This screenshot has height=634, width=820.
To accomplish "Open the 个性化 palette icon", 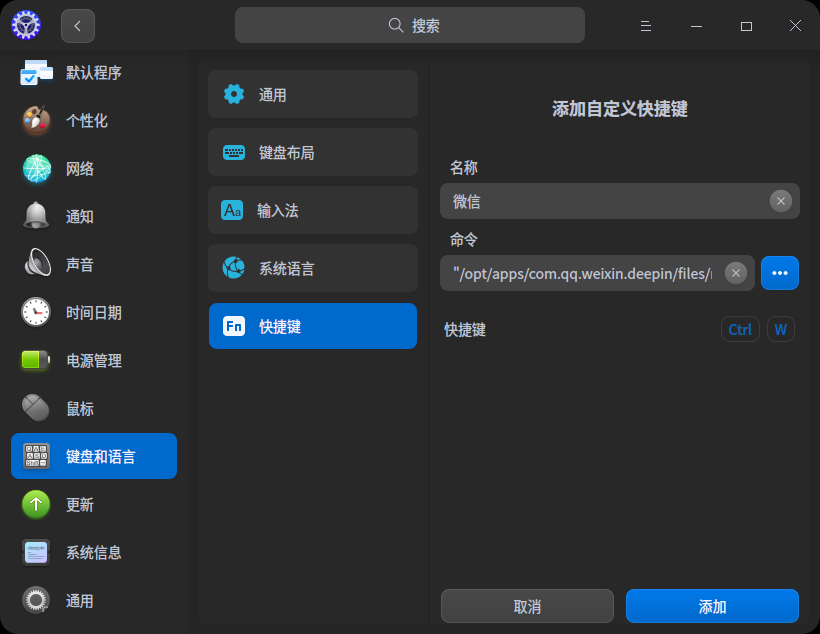I will (x=36, y=120).
